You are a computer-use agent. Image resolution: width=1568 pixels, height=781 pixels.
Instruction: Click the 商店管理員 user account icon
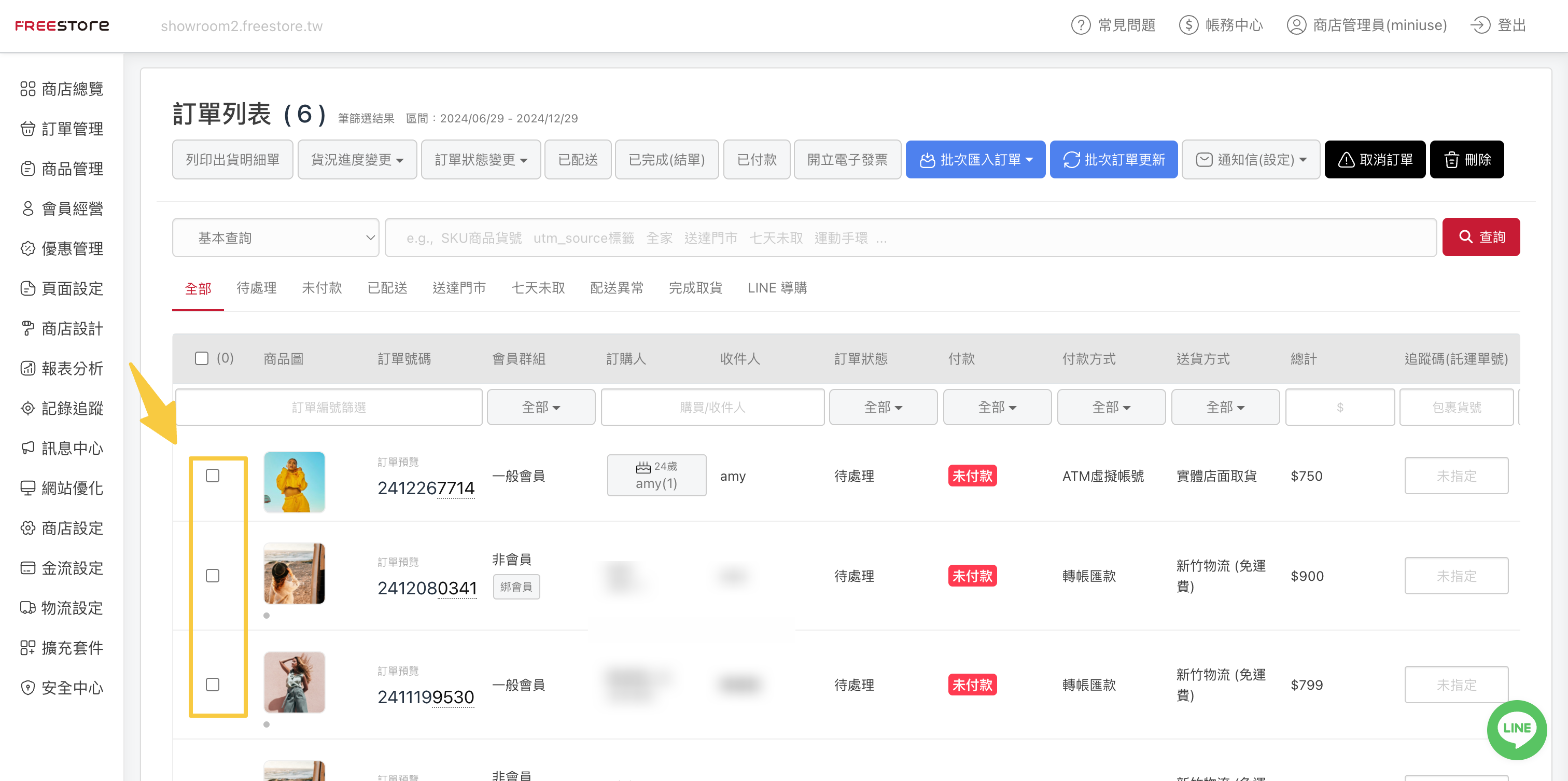[1296, 25]
